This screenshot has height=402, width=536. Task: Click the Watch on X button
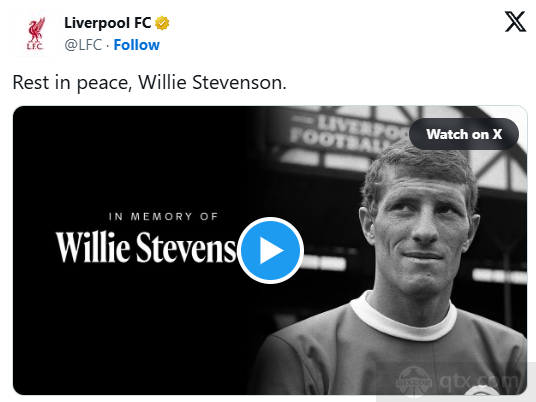click(x=464, y=134)
